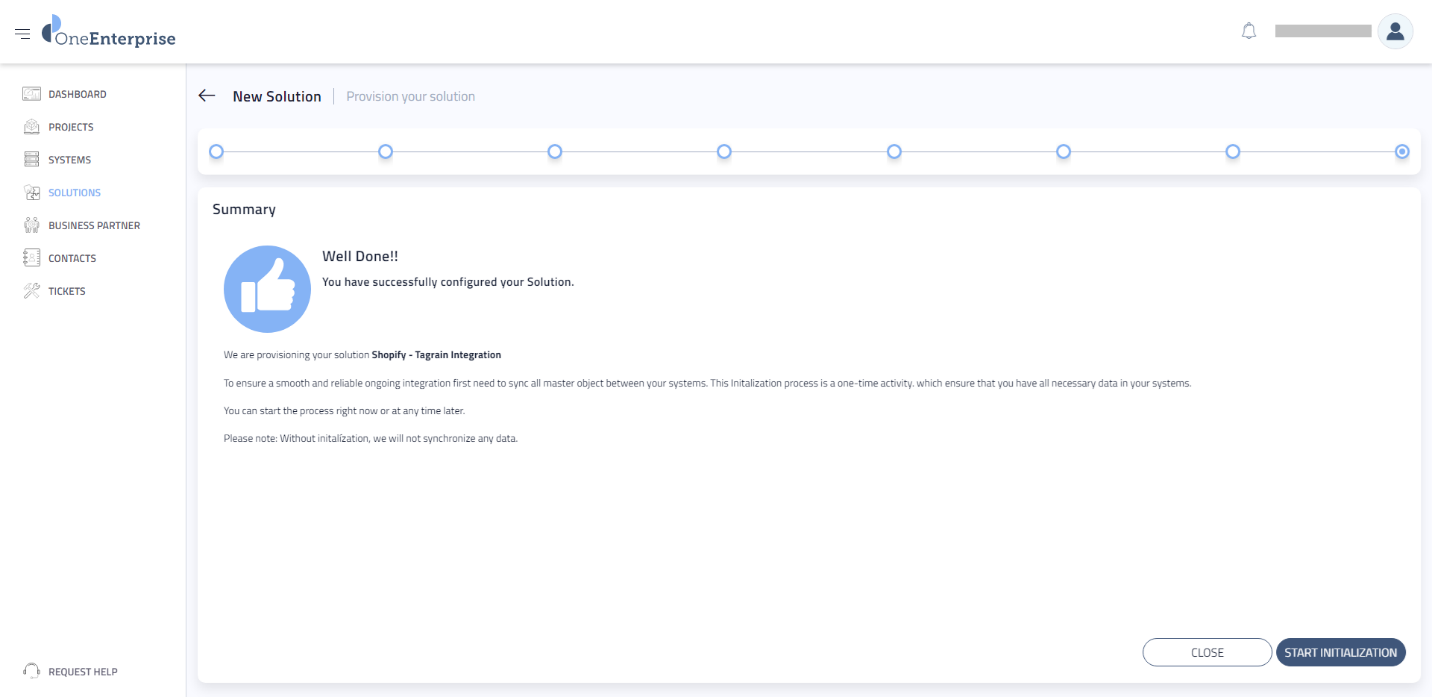The height and width of the screenshot is (697, 1432).
Task: Select the Projects sidebar icon
Action: [71, 126]
